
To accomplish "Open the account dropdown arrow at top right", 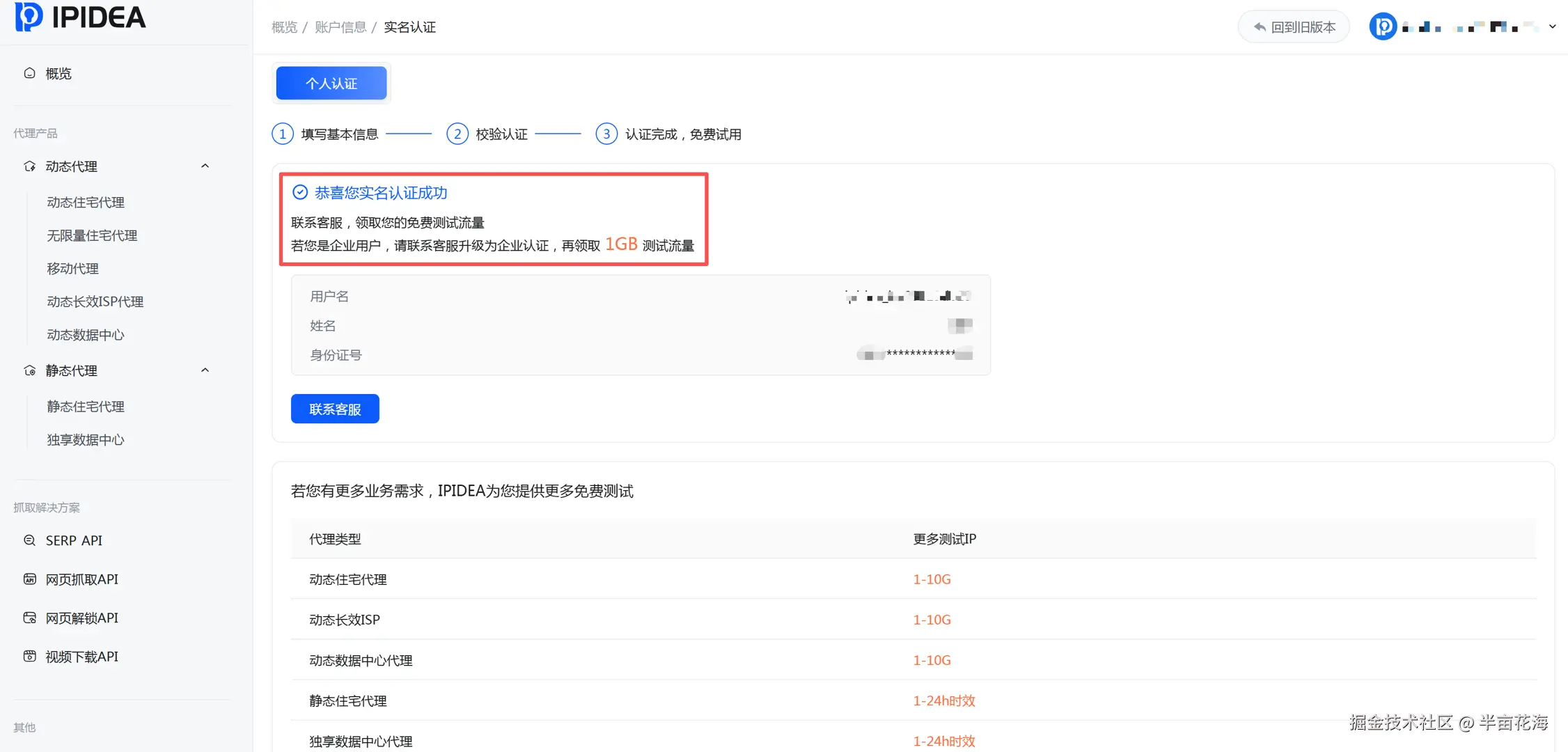I will tap(1552, 26).
